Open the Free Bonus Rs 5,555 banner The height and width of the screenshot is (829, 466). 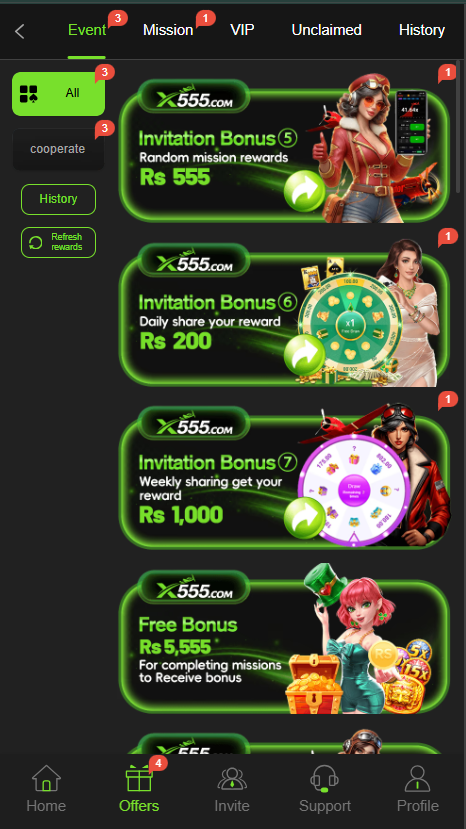[284, 640]
